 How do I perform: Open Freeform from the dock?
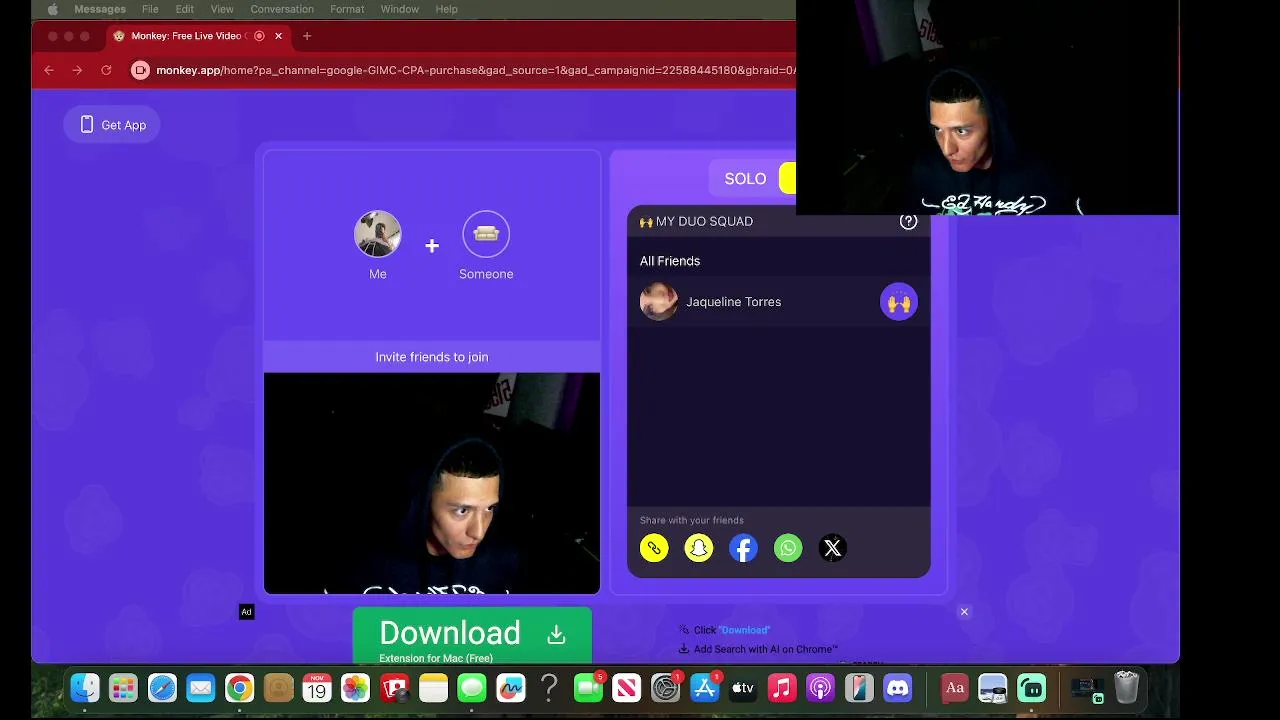(x=511, y=688)
